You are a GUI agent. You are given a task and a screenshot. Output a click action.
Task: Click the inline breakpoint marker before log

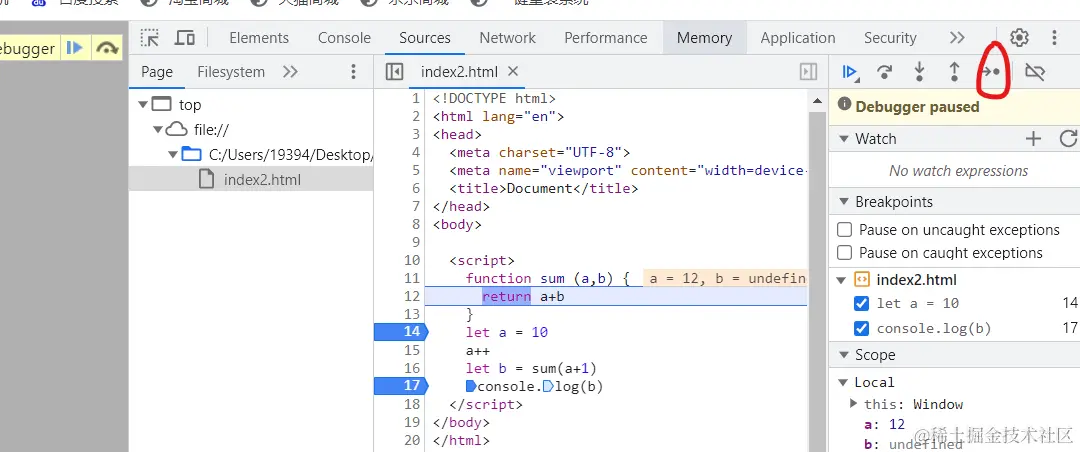(x=548, y=386)
